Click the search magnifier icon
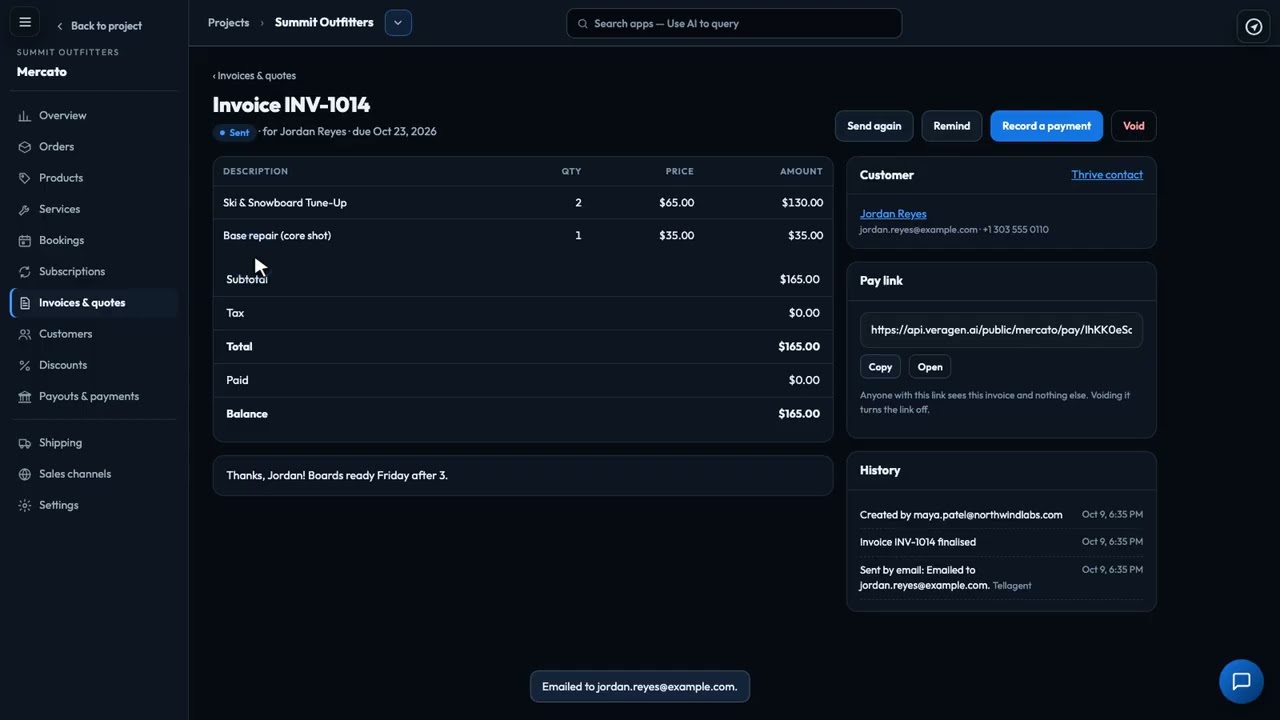This screenshot has width=1280, height=720. [583, 23]
